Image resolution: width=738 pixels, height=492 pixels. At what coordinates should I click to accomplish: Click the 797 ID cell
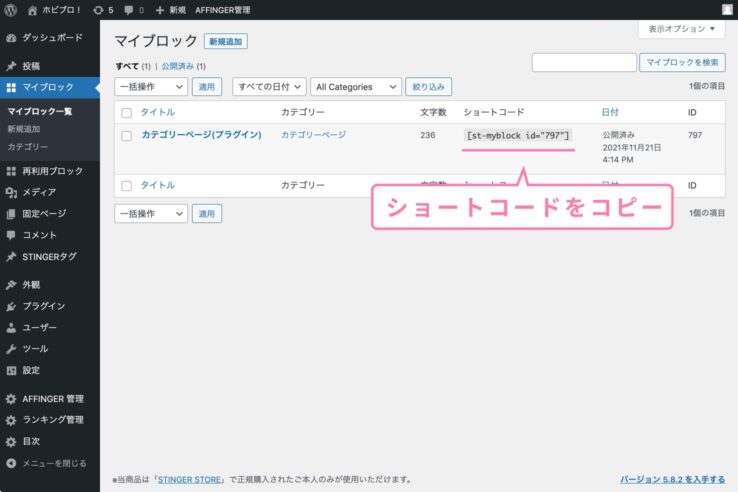coord(695,135)
